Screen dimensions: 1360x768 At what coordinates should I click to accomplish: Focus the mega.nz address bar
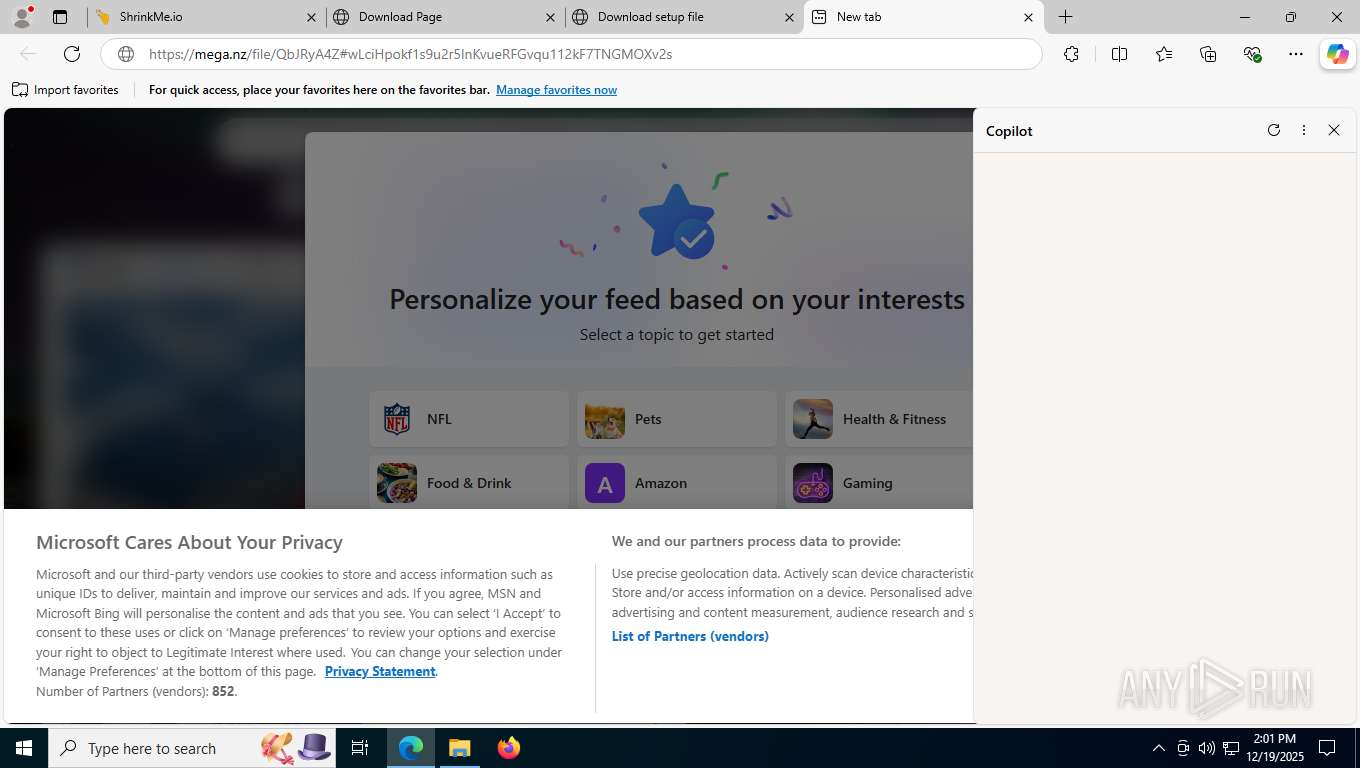click(x=571, y=54)
